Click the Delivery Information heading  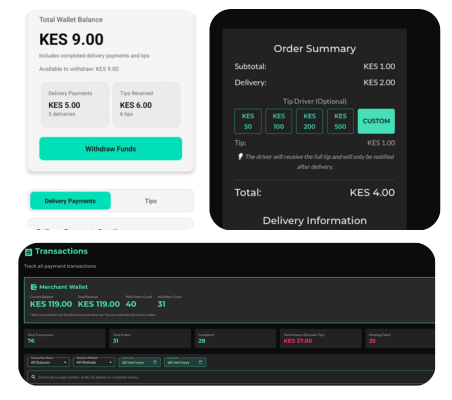click(315, 221)
